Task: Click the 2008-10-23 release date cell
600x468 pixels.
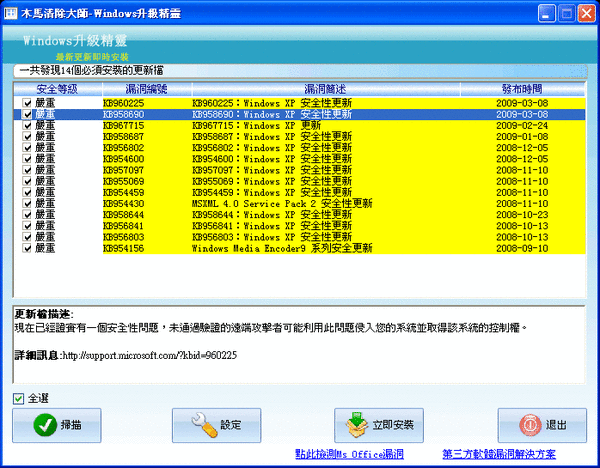Action: (x=522, y=215)
